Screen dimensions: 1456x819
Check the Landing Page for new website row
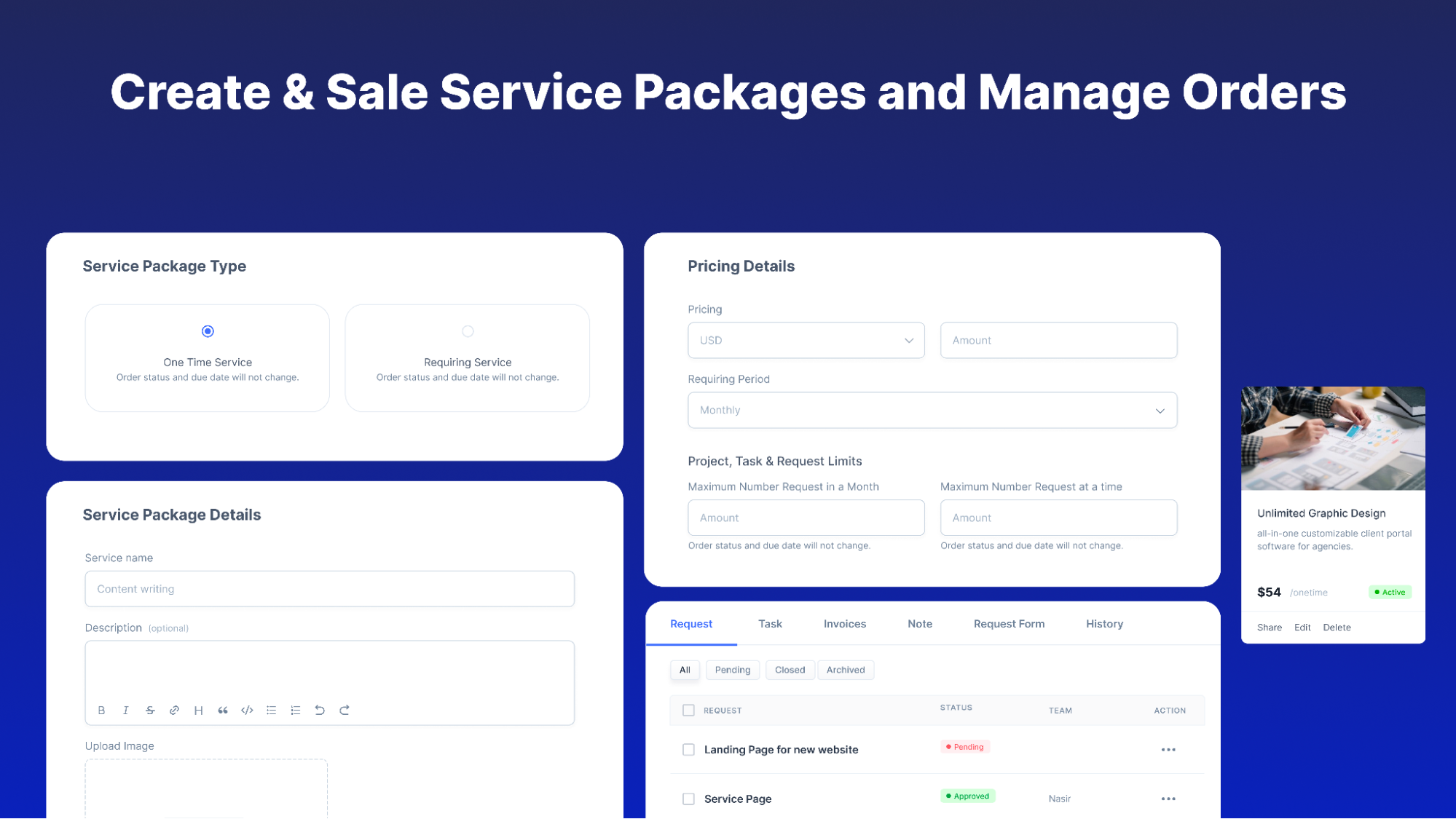click(x=688, y=750)
